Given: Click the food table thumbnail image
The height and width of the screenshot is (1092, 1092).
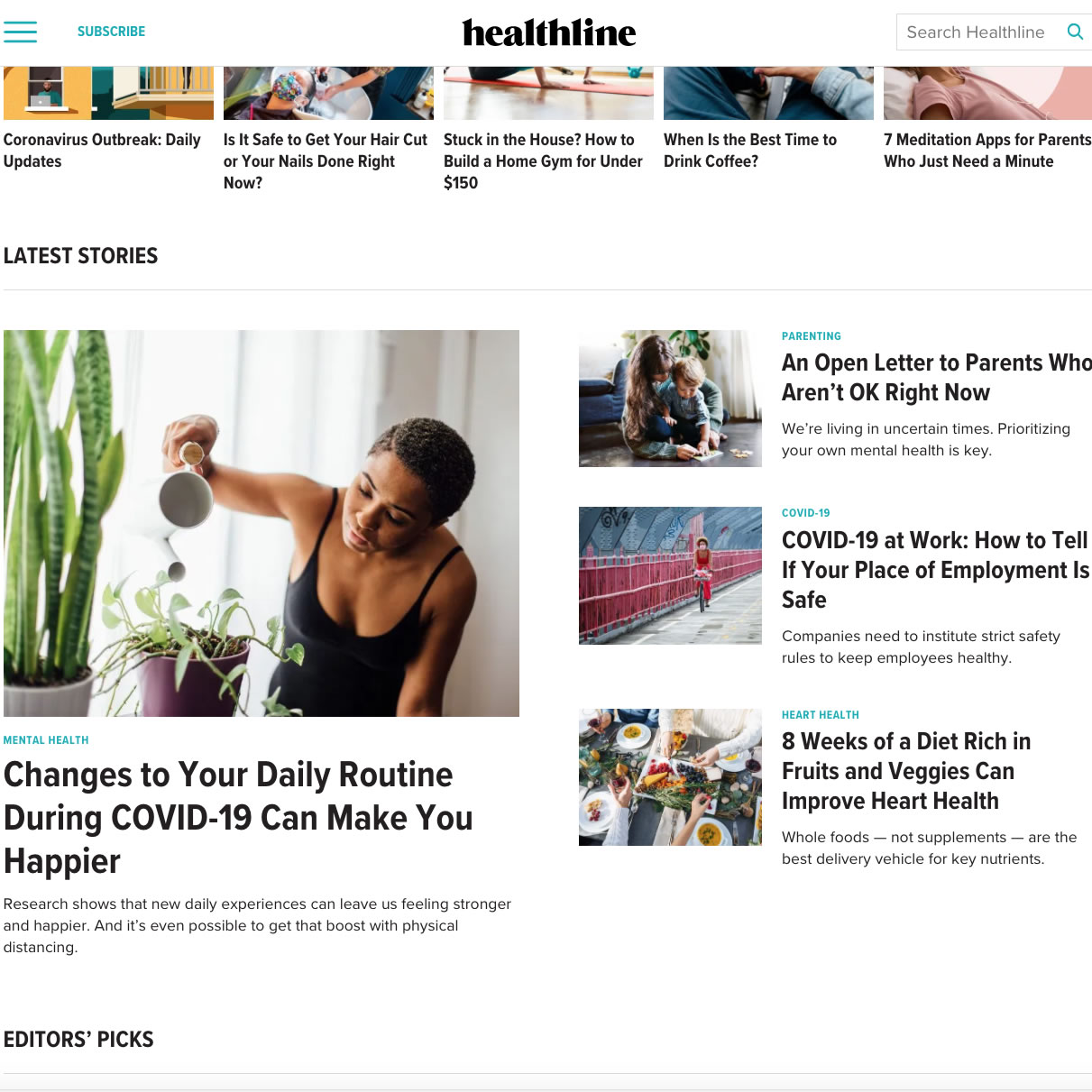Looking at the screenshot, I should 670,777.
